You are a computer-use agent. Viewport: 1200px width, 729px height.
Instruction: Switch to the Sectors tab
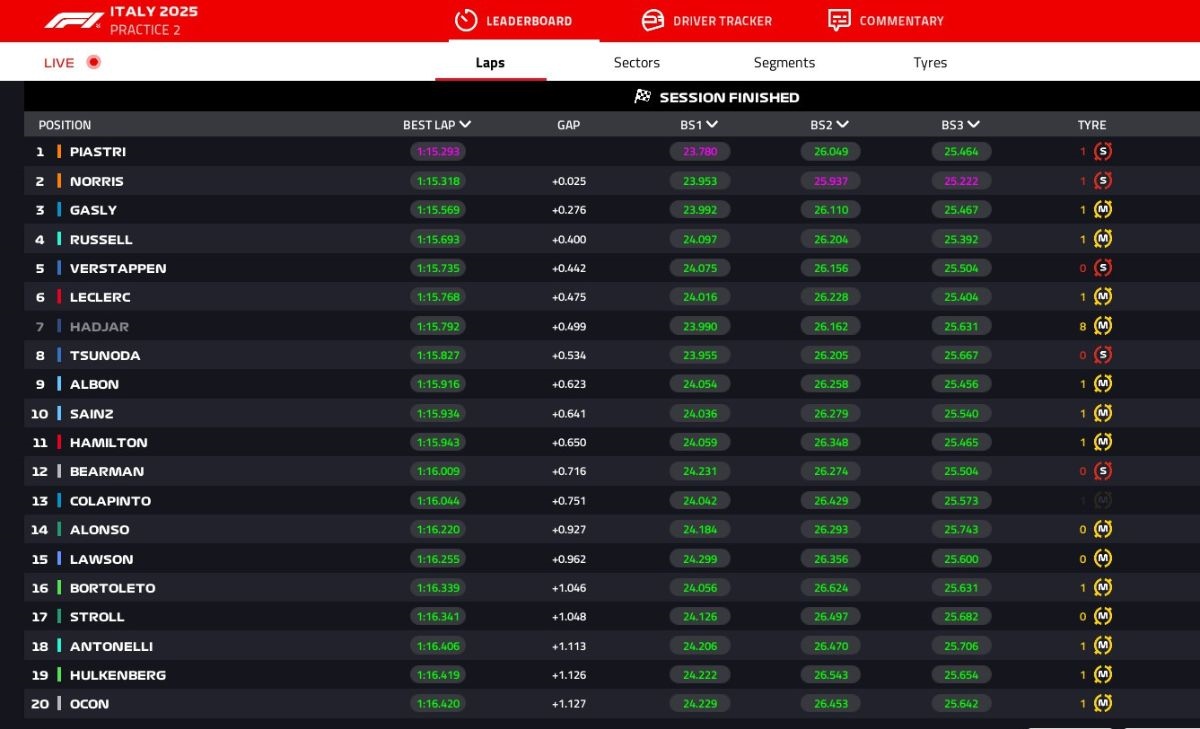(x=637, y=62)
